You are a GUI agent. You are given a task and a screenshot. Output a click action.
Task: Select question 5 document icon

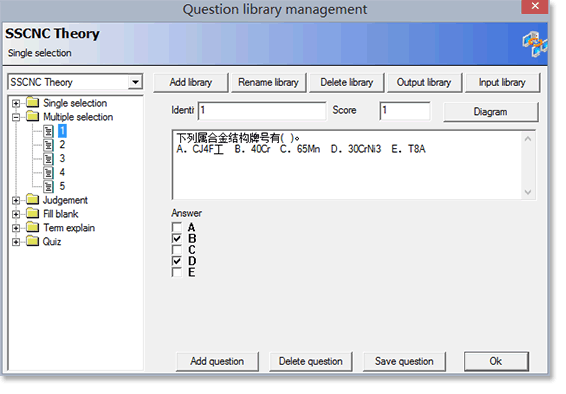point(49,187)
